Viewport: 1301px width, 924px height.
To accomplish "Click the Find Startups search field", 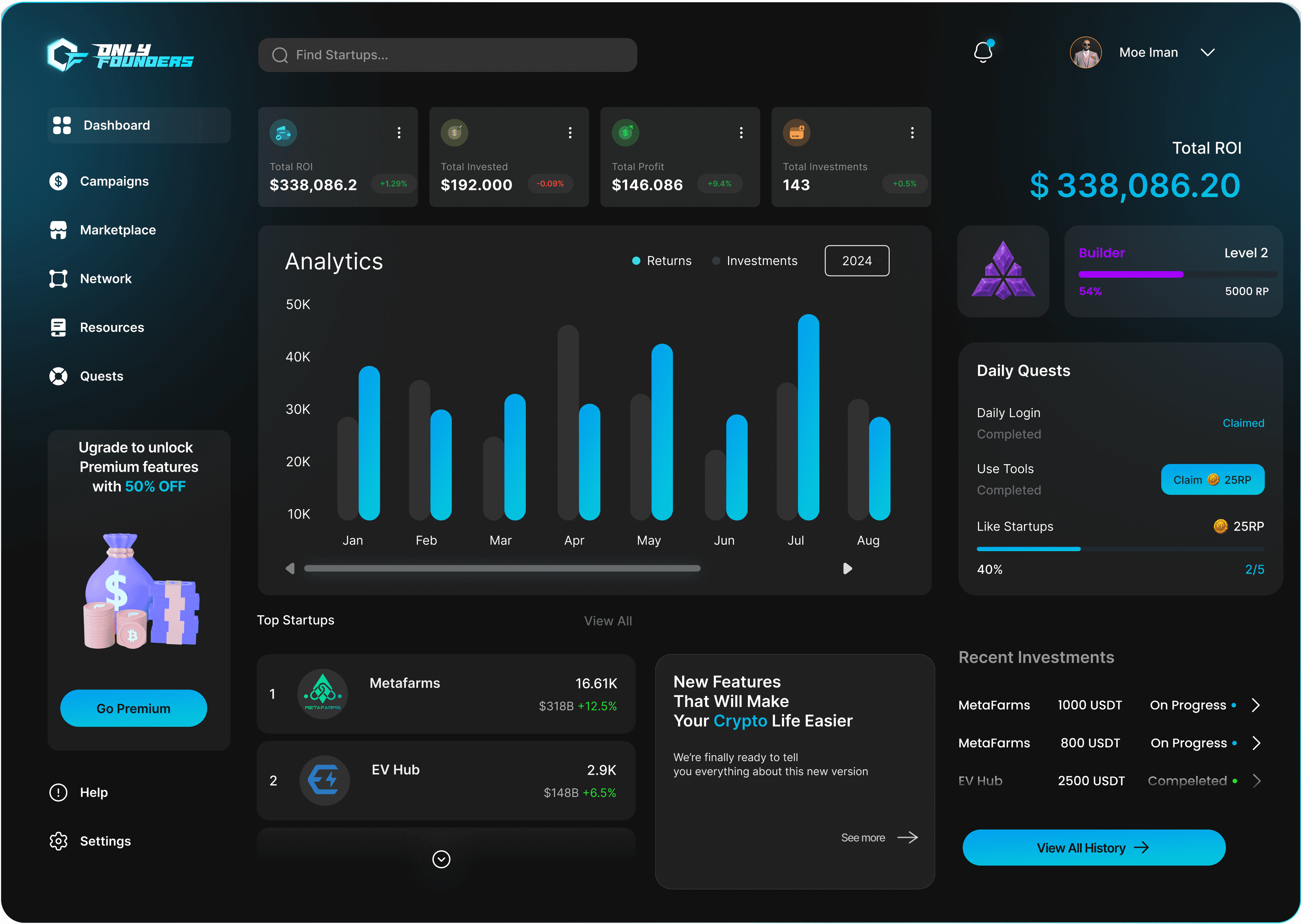I will 447,55.
